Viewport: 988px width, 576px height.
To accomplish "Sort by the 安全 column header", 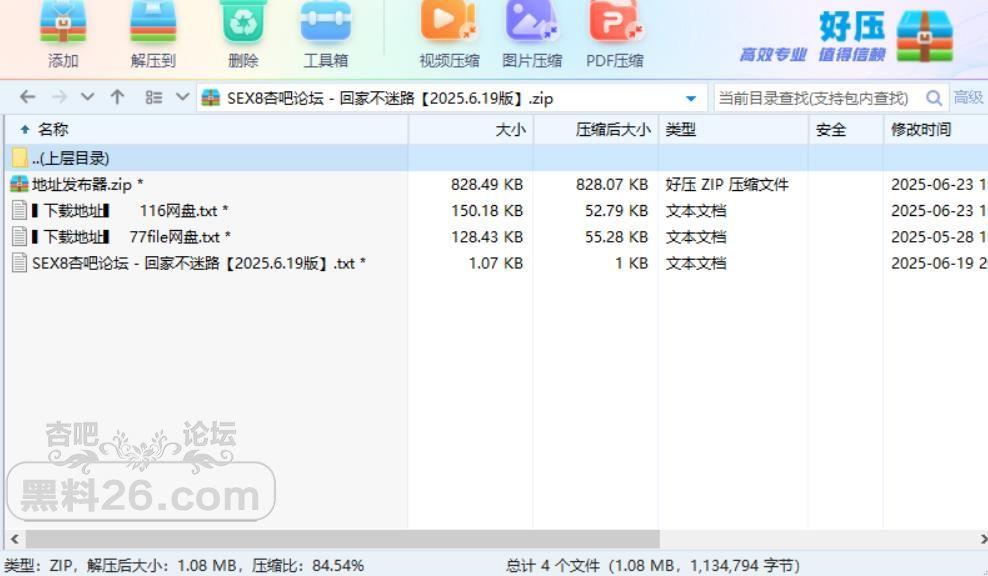I will pos(846,130).
